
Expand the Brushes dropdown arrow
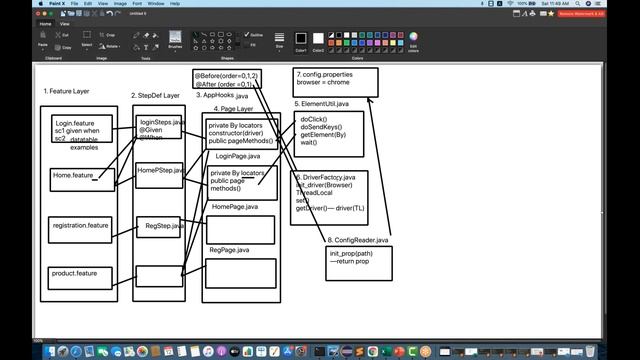pos(175,51)
